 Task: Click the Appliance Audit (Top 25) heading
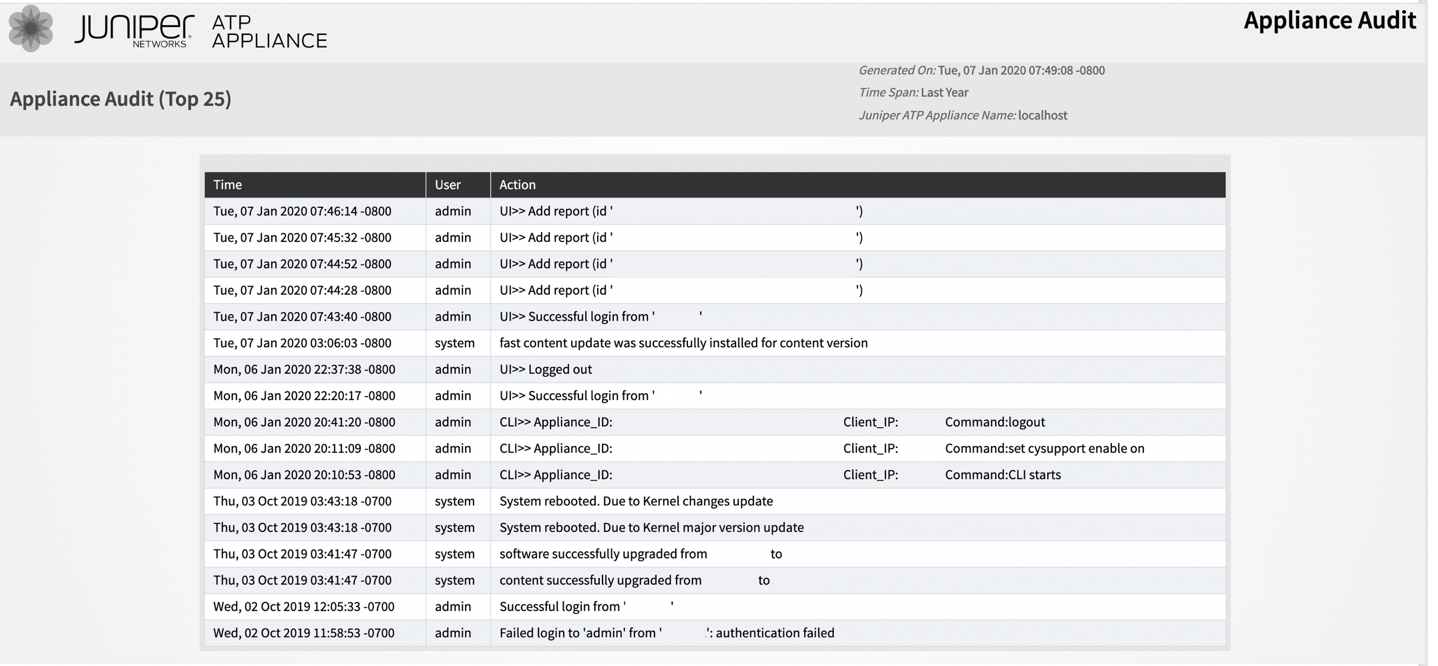click(x=121, y=99)
